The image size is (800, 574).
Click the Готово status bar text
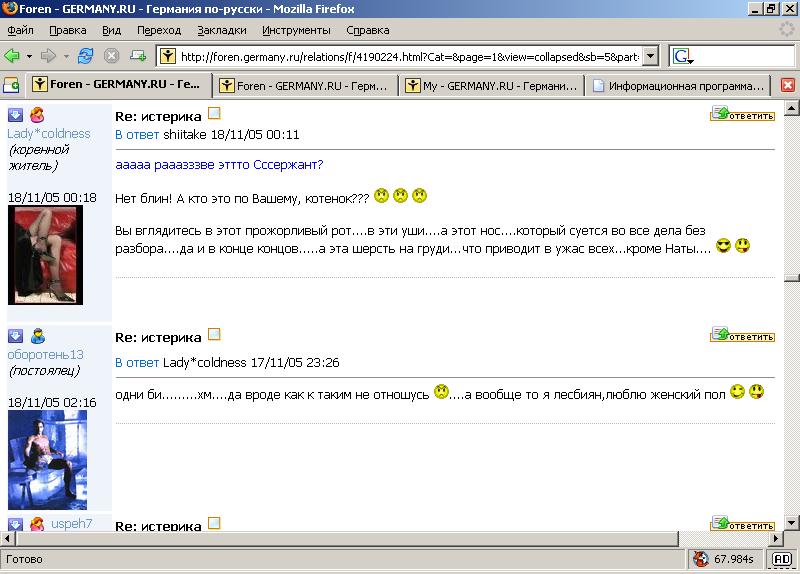pos(24,559)
